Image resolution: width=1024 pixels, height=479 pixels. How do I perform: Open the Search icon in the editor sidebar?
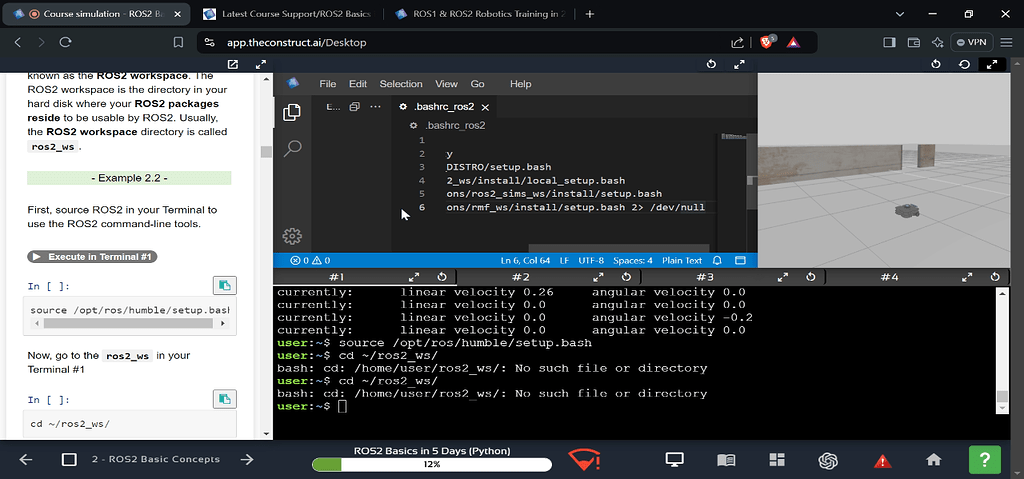click(293, 148)
